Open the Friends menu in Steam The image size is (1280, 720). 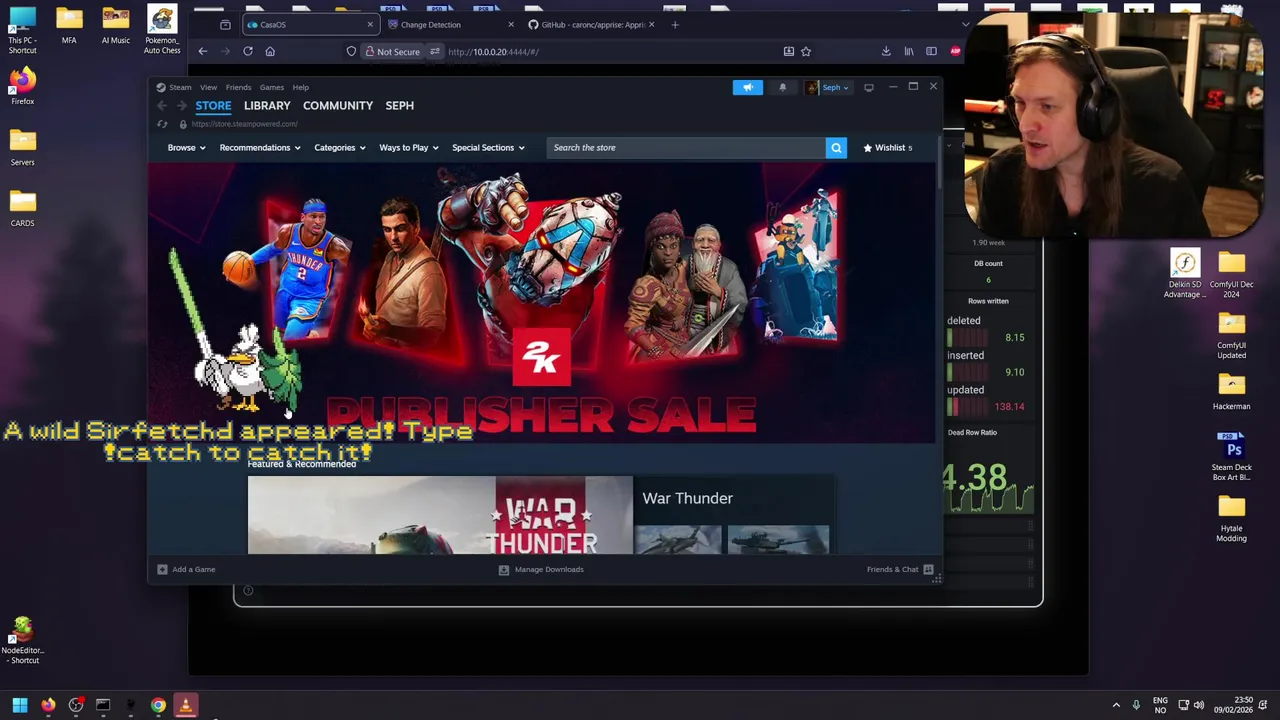coord(238,87)
